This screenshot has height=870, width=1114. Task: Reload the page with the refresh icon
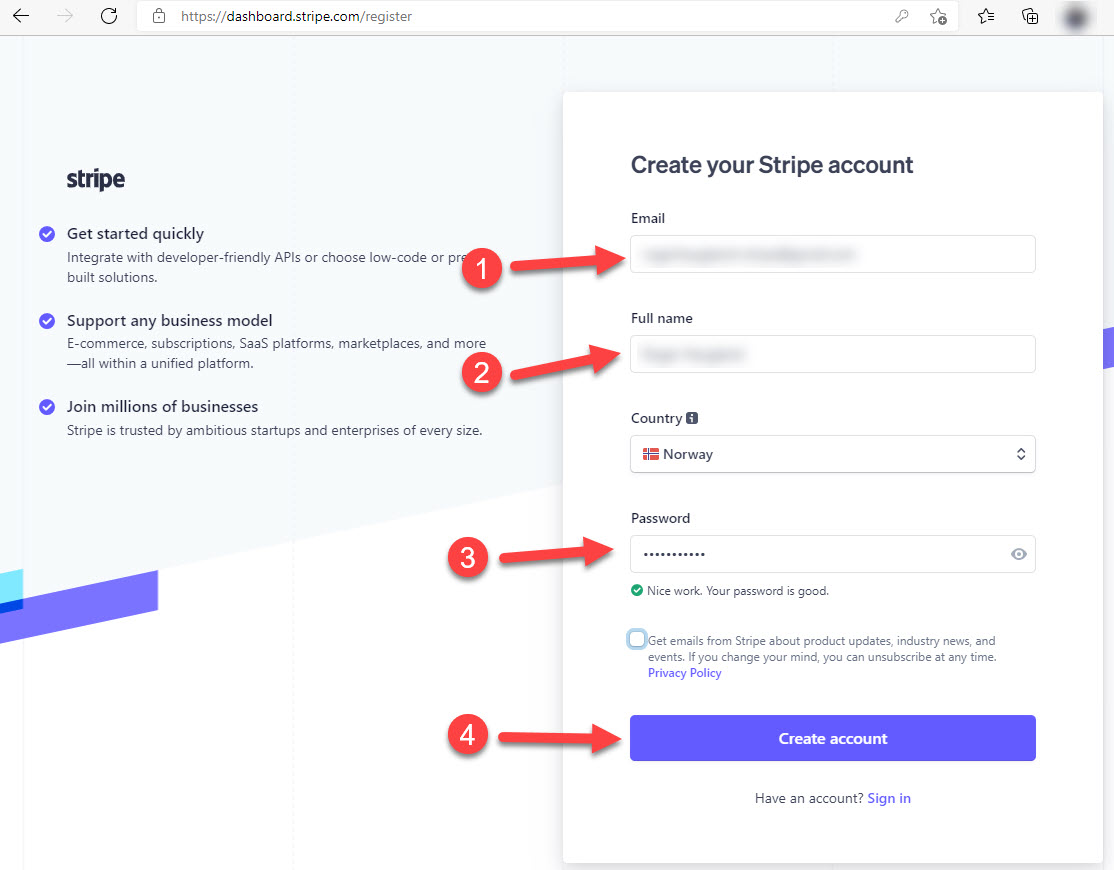click(109, 16)
